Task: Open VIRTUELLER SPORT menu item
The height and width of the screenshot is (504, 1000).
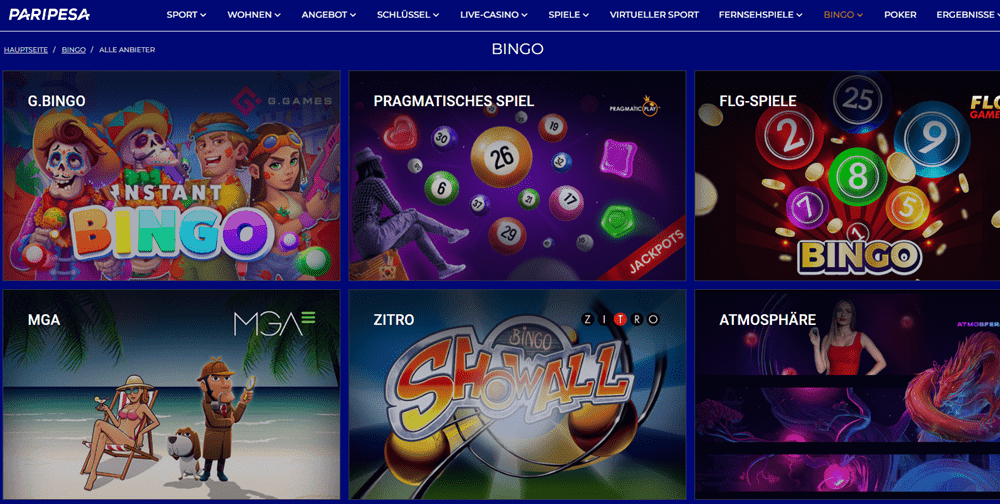Action: (x=654, y=14)
